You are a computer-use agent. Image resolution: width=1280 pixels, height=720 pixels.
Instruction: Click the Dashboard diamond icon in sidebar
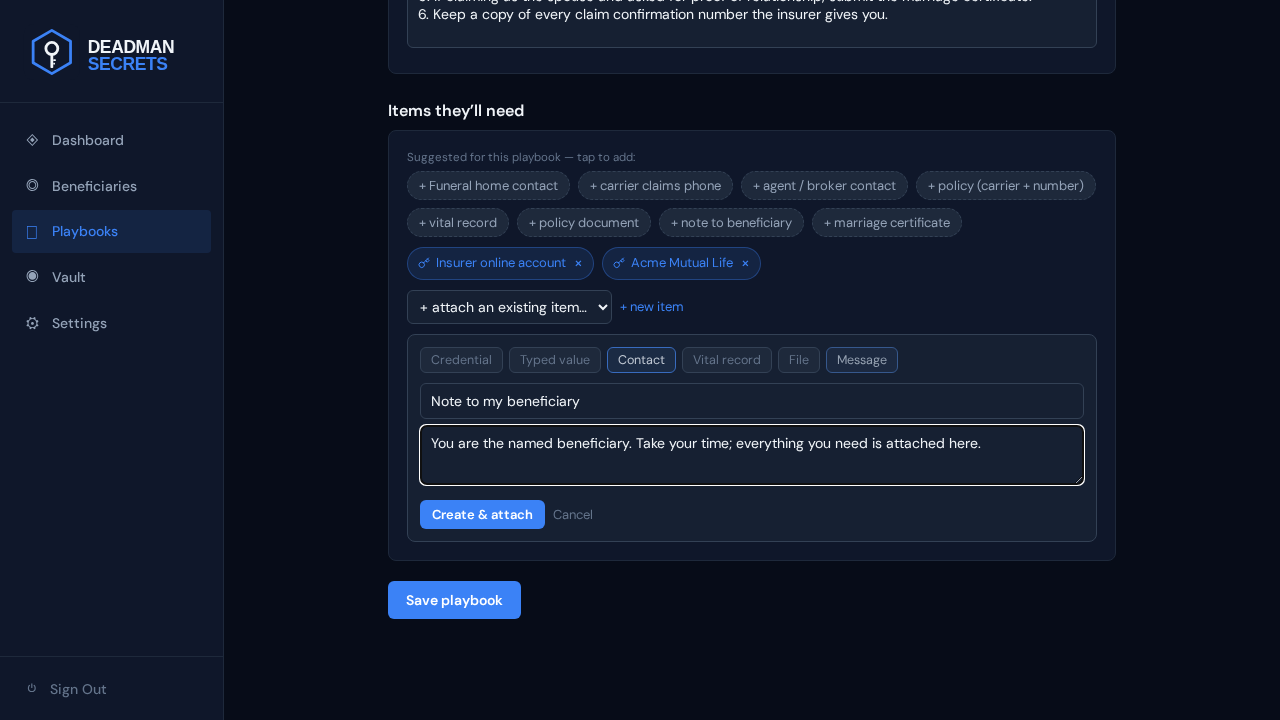coord(32,140)
